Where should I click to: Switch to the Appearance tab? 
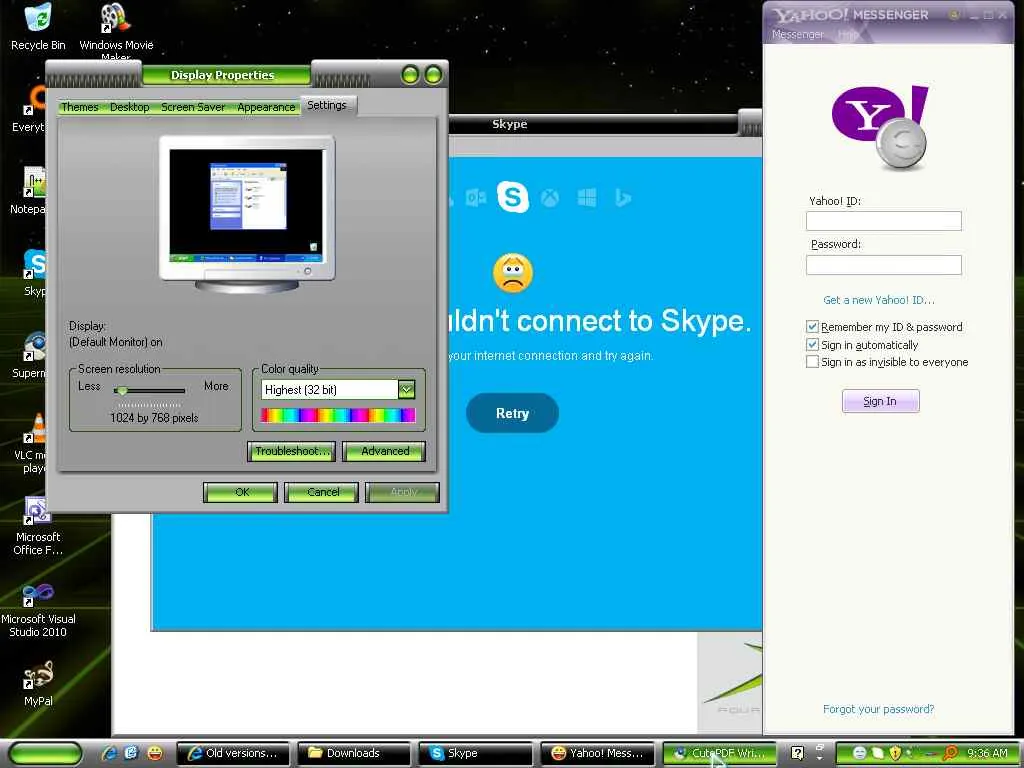tap(266, 107)
